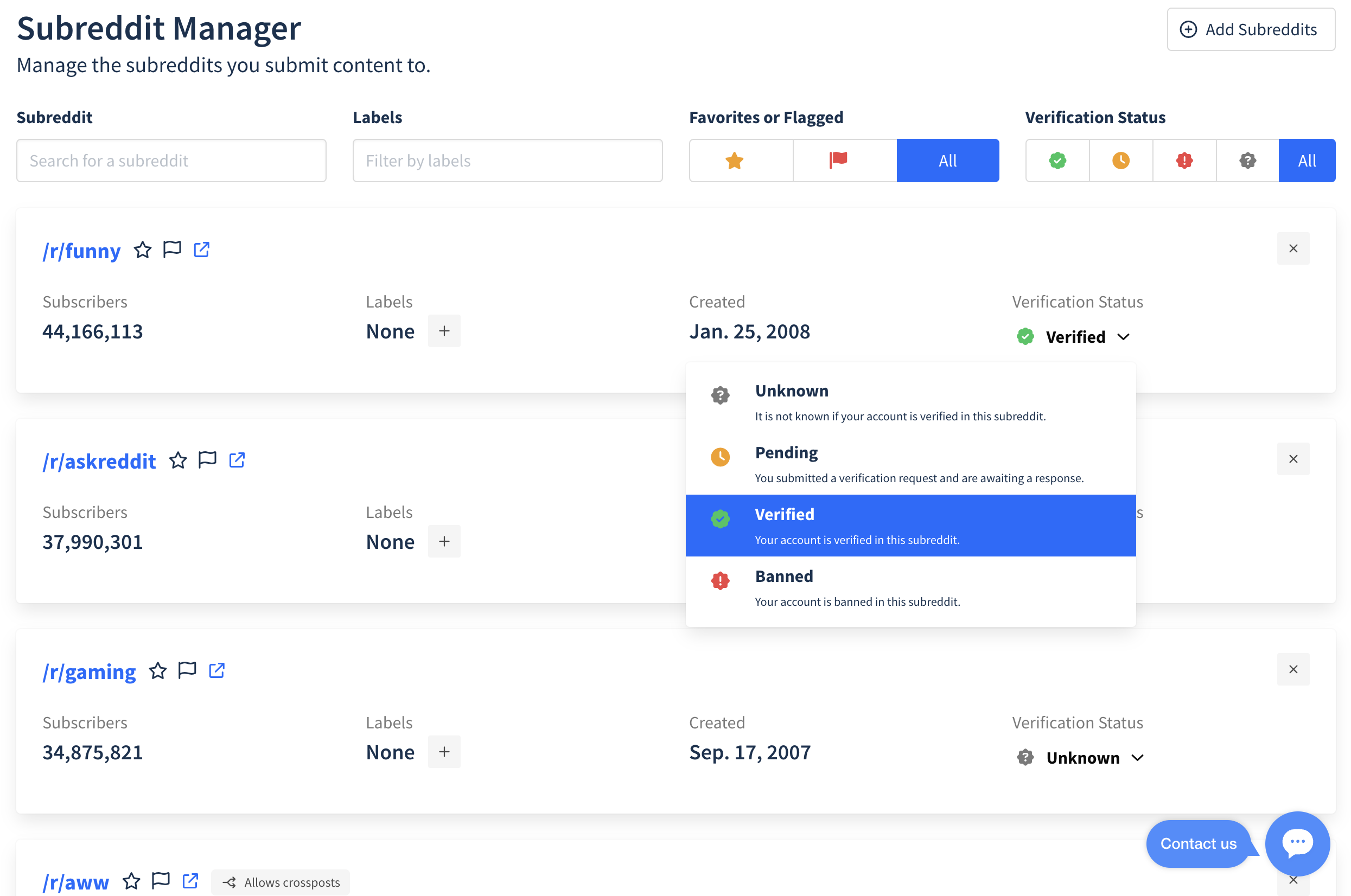1351x896 pixels.
Task: Flag the /r/askreddit subreddit
Action: (x=207, y=460)
